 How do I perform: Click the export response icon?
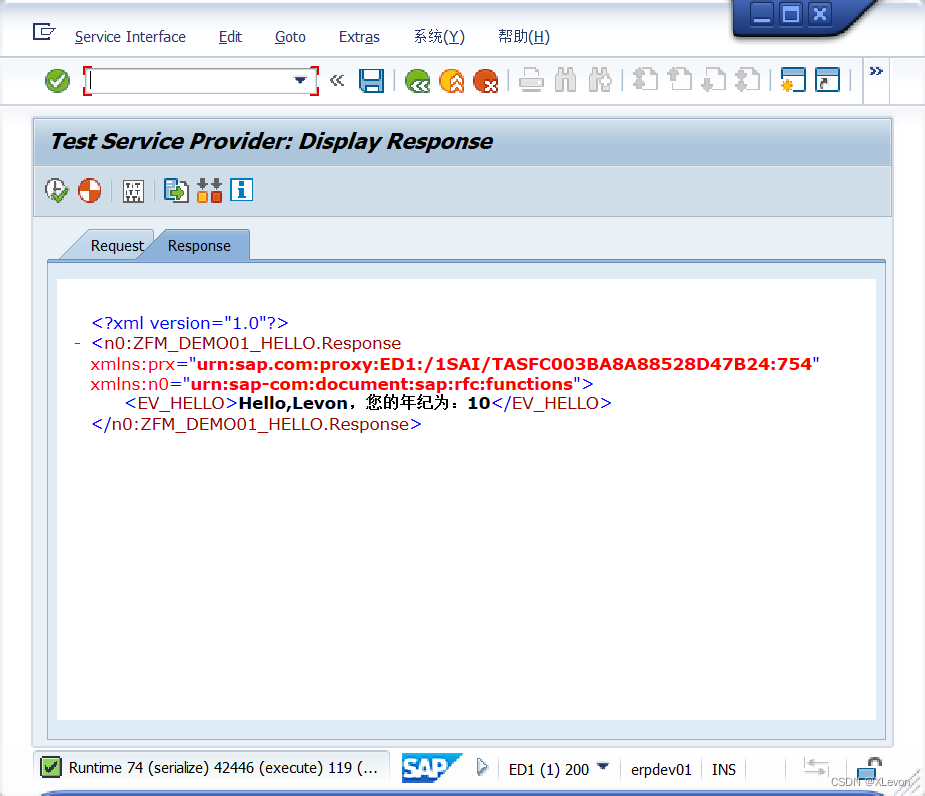[176, 190]
